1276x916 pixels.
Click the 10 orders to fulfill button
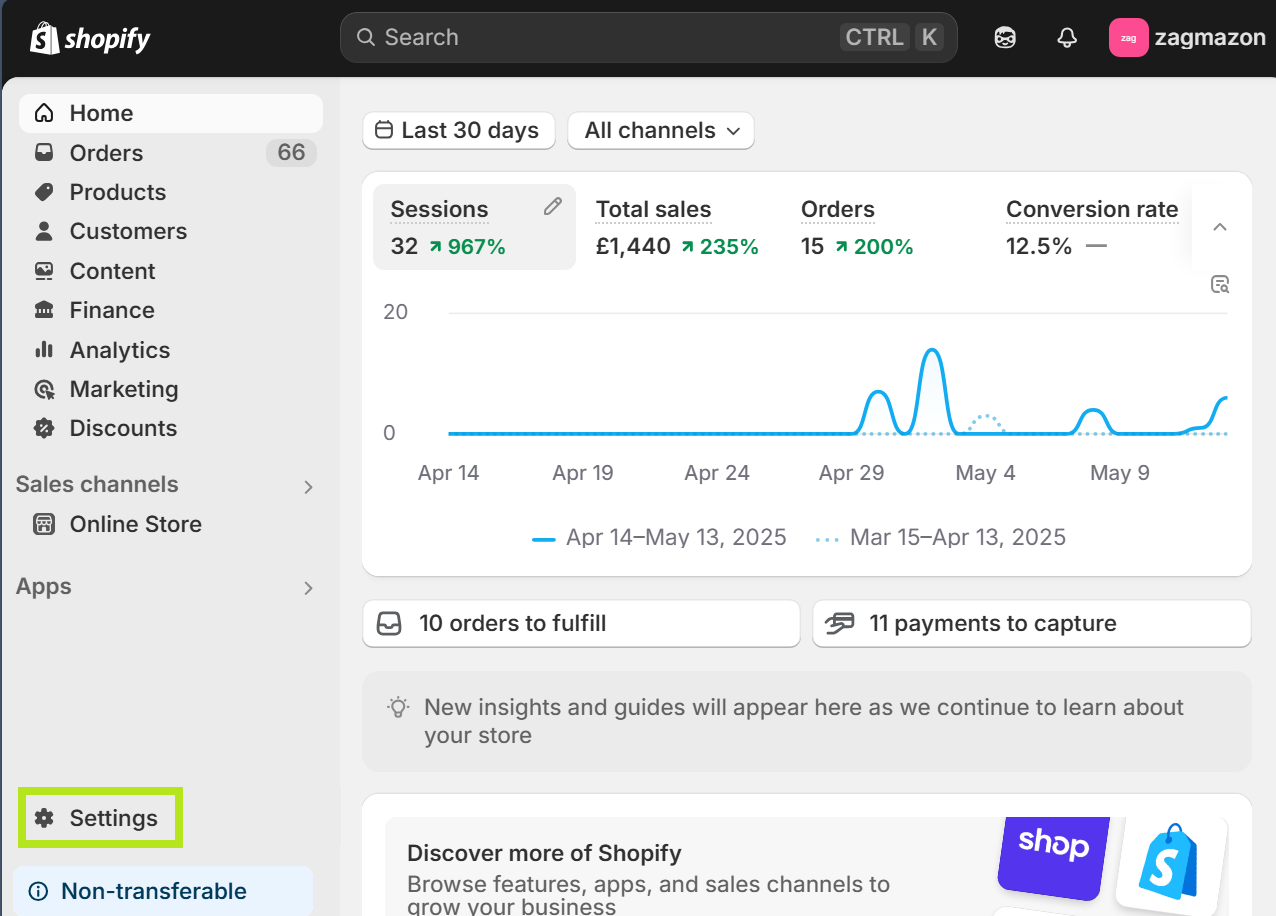[x=581, y=624]
